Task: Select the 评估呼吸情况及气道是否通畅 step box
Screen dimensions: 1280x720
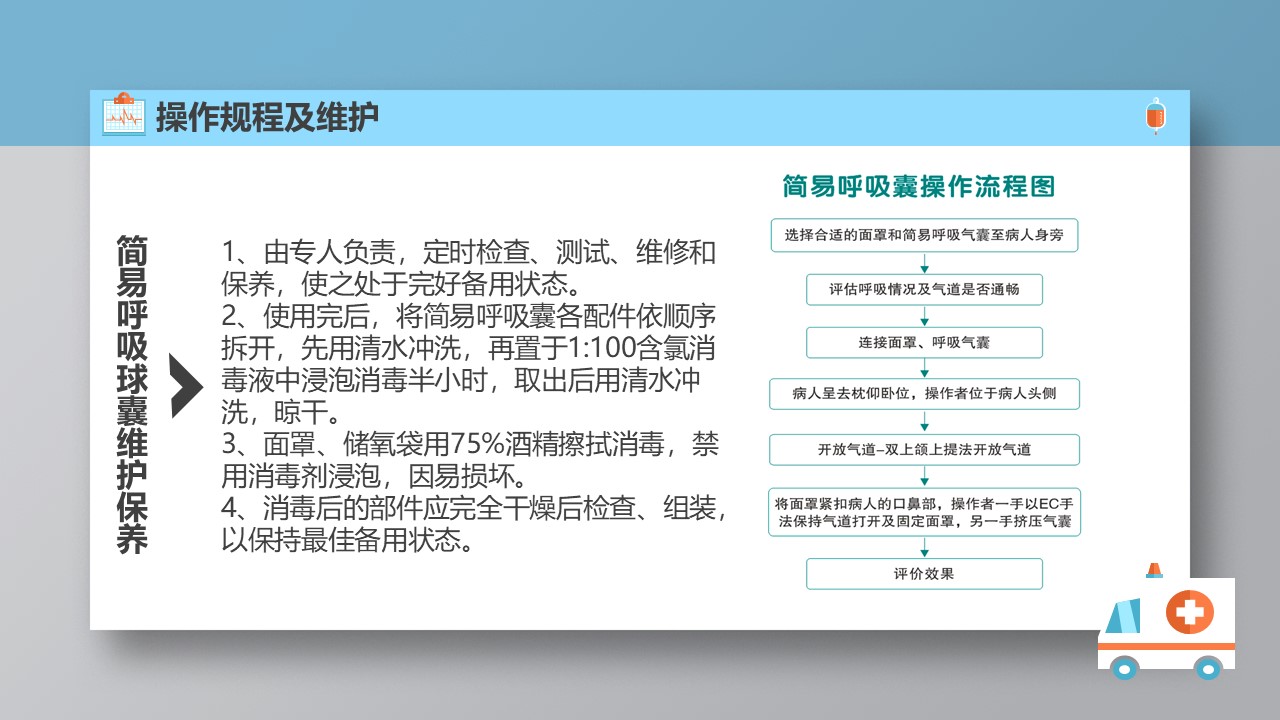Action: click(924, 290)
